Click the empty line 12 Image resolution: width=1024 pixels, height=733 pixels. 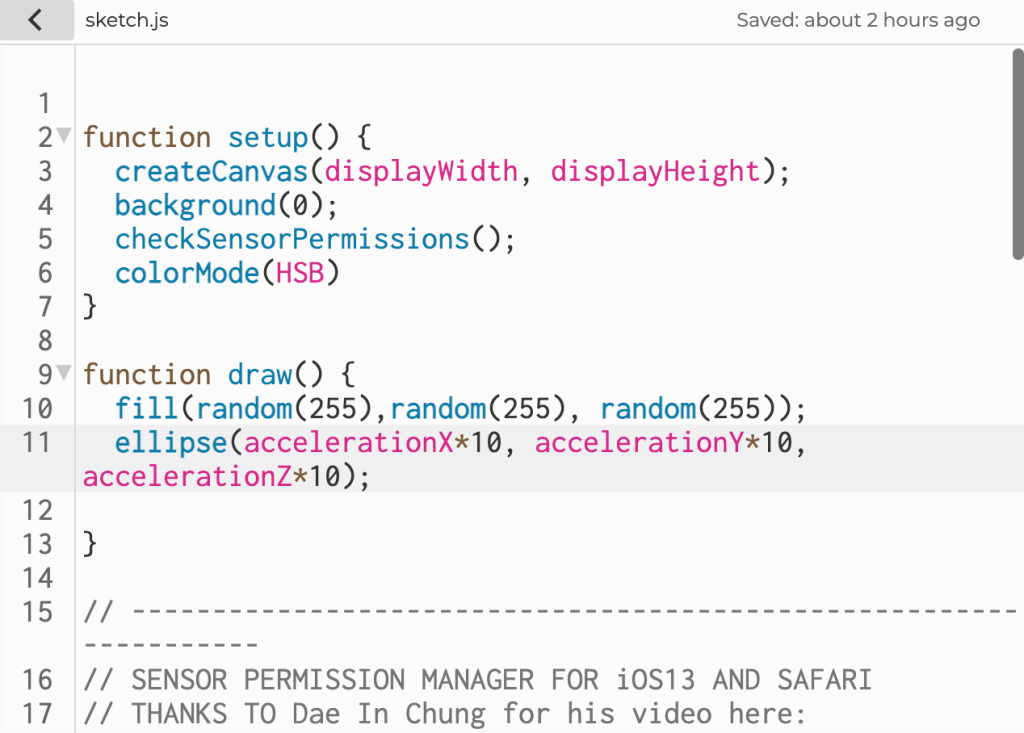tap(400, 510)
